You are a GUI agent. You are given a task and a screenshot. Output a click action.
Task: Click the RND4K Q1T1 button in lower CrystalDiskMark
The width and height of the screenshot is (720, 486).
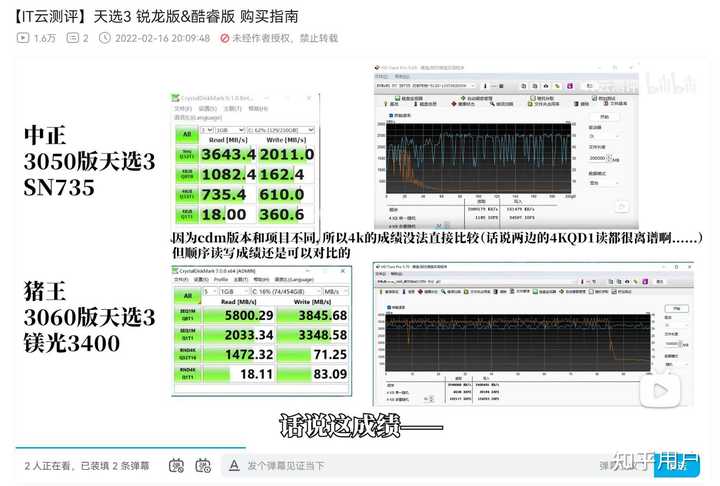[187, 373]
